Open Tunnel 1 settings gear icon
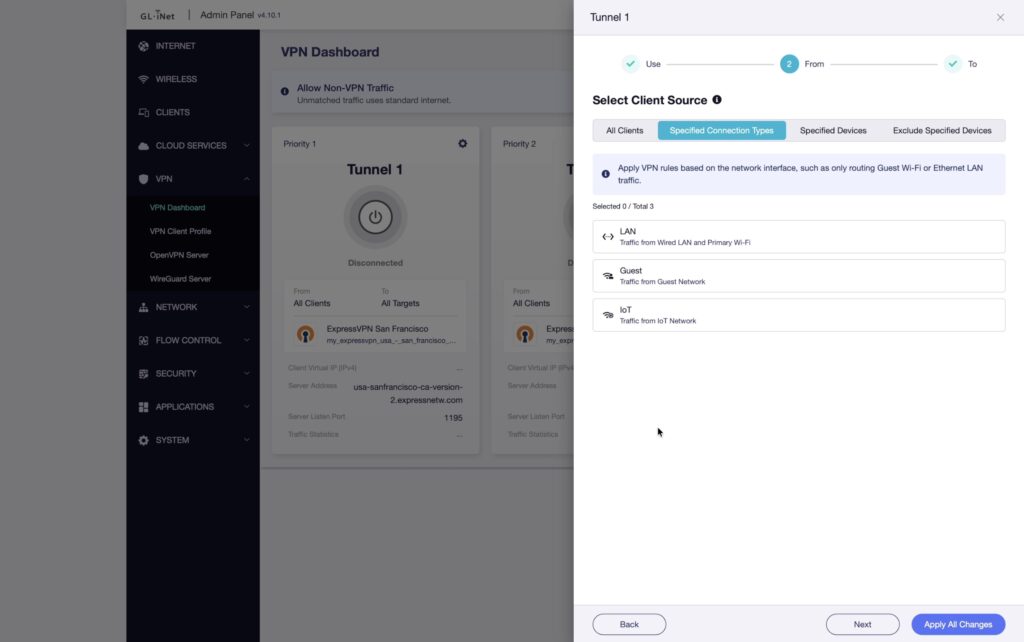Screen dimensions: 1024x642 coord(462,144)
